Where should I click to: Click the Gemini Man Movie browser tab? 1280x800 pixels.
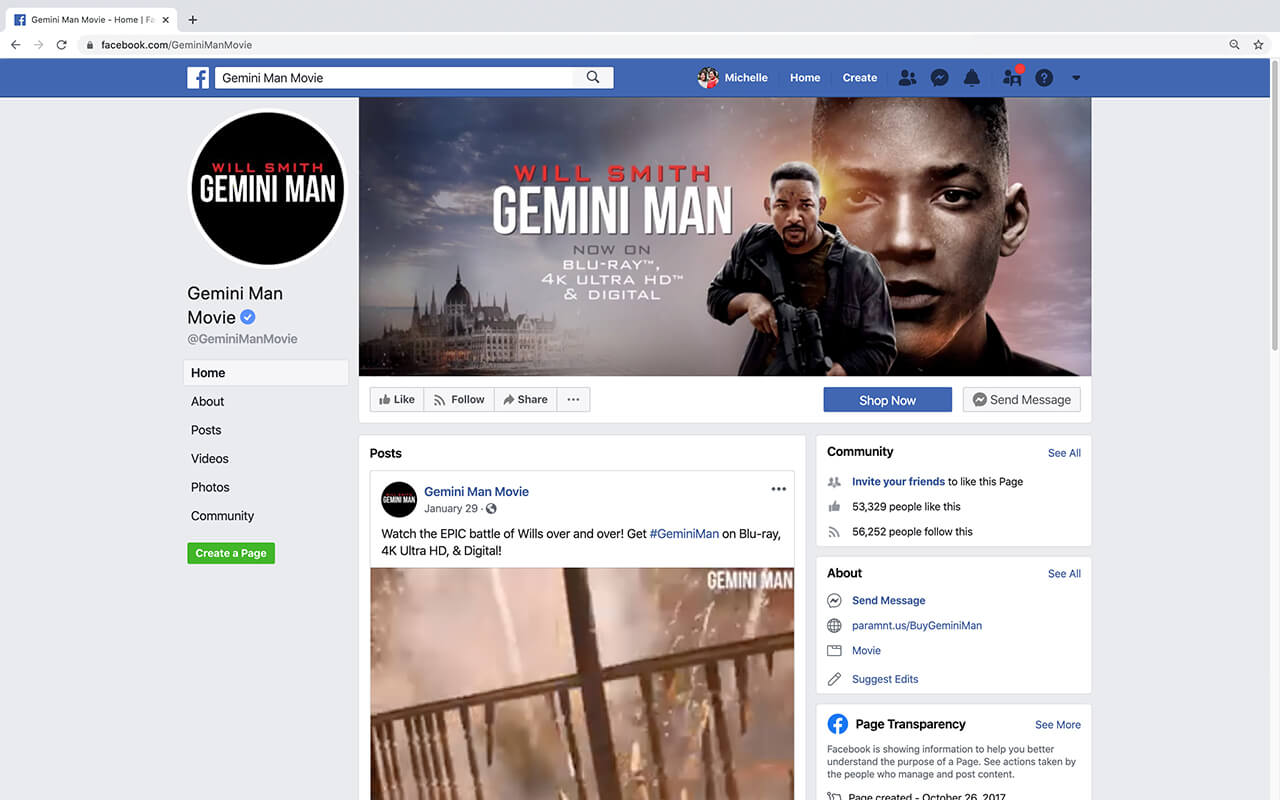(90, 20)
